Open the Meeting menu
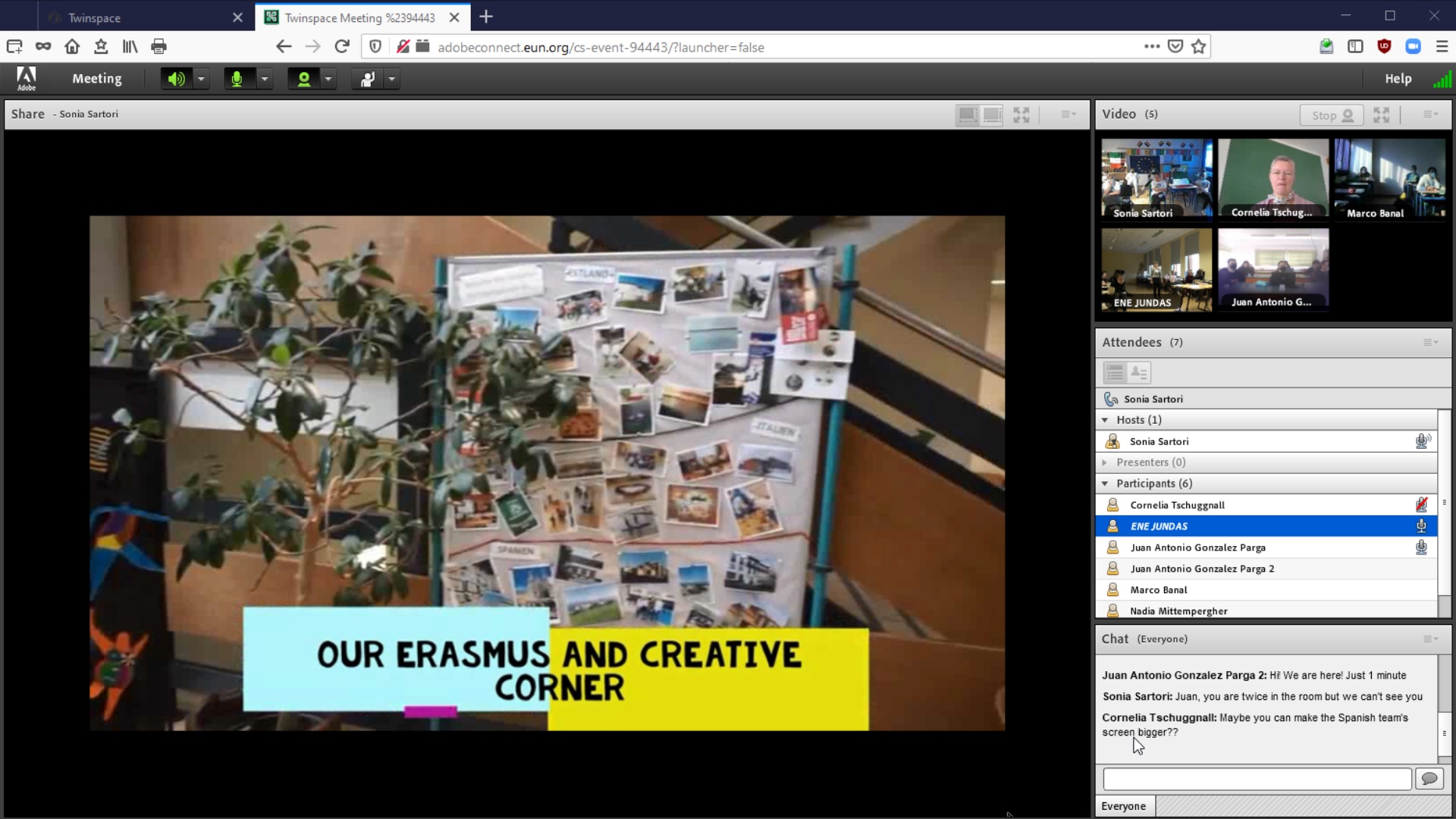The image size is (1456, 819). (x=96, y=79)
